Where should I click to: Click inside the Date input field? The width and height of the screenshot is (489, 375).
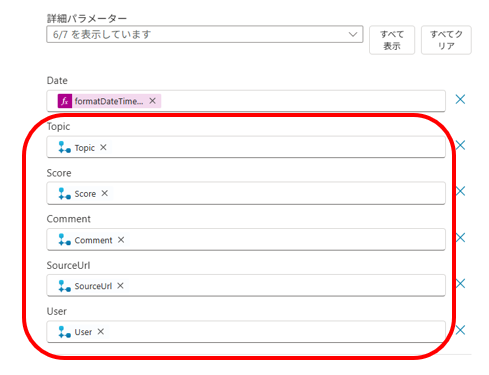[x=246, y=101]
